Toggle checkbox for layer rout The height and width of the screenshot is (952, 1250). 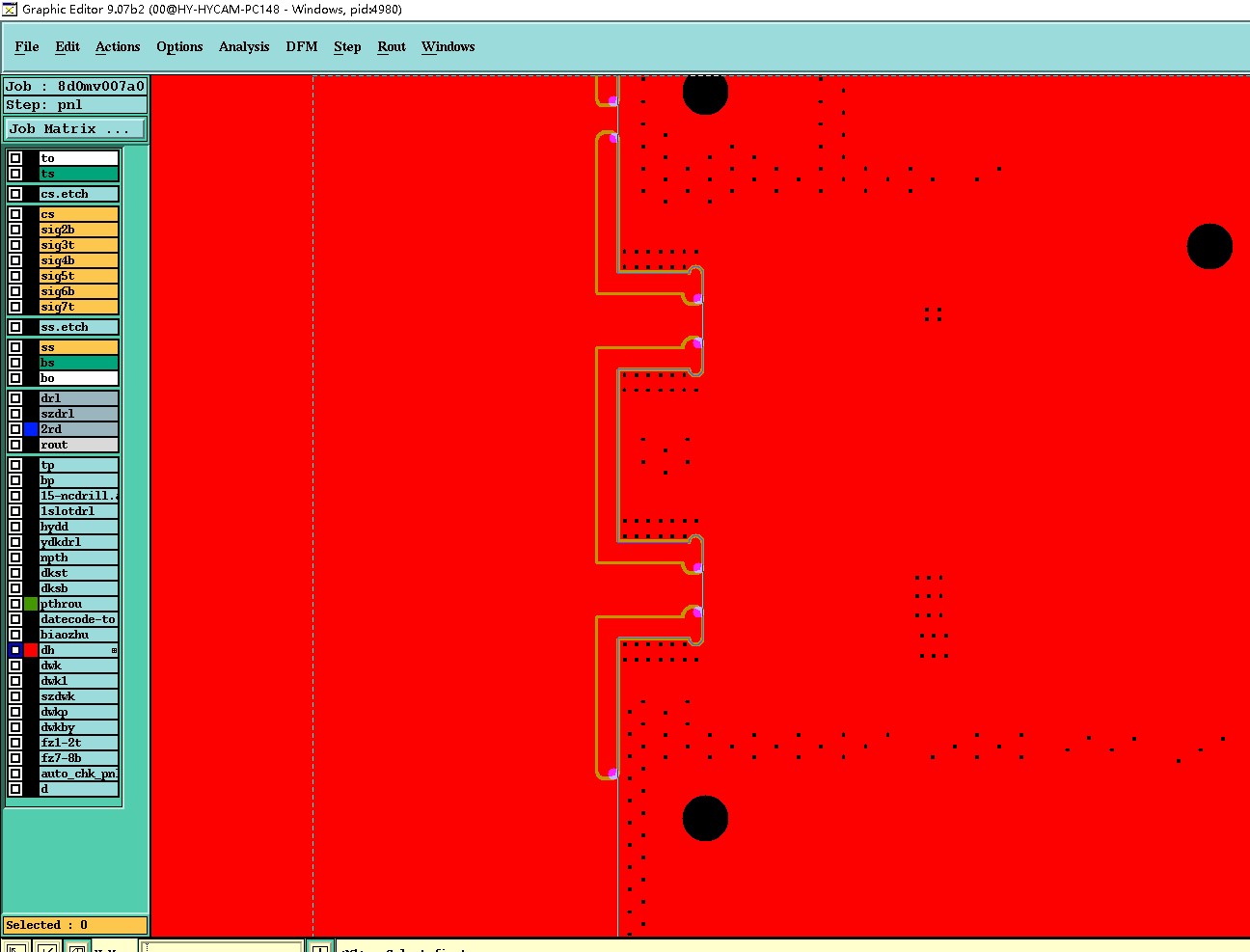click(15, 445)
